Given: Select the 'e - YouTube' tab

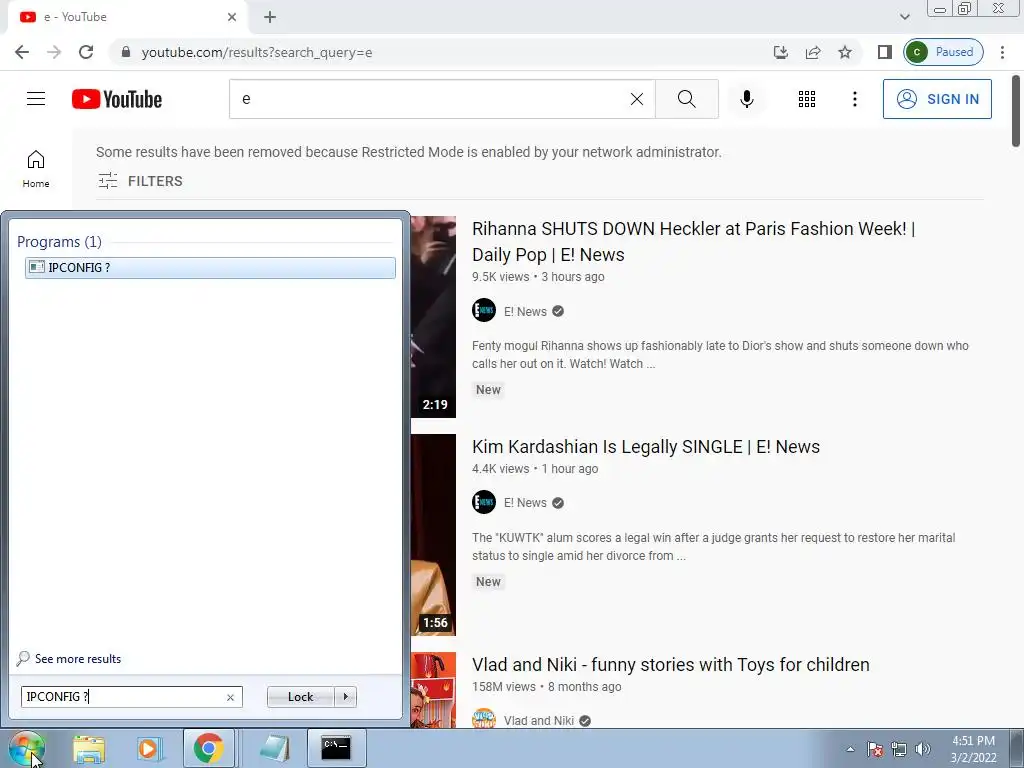Looking at the screenshot, I should (127, 17).
